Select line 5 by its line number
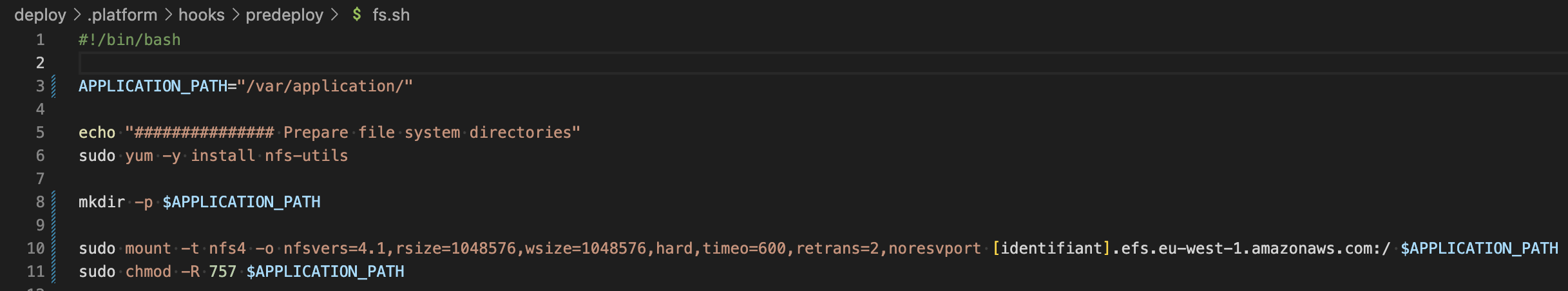The width and height of the screenshot is (1568, 291). pos(40,133)
